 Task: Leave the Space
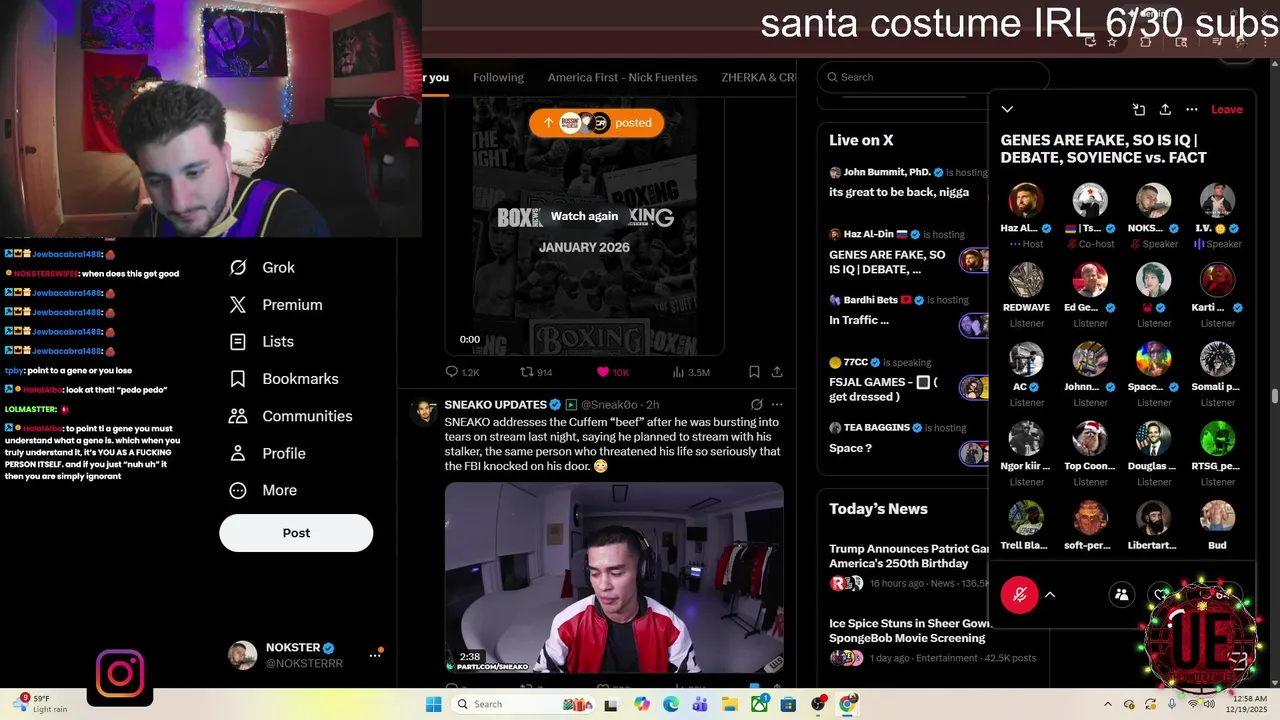pyautogui.click(x=1227, y=109)
